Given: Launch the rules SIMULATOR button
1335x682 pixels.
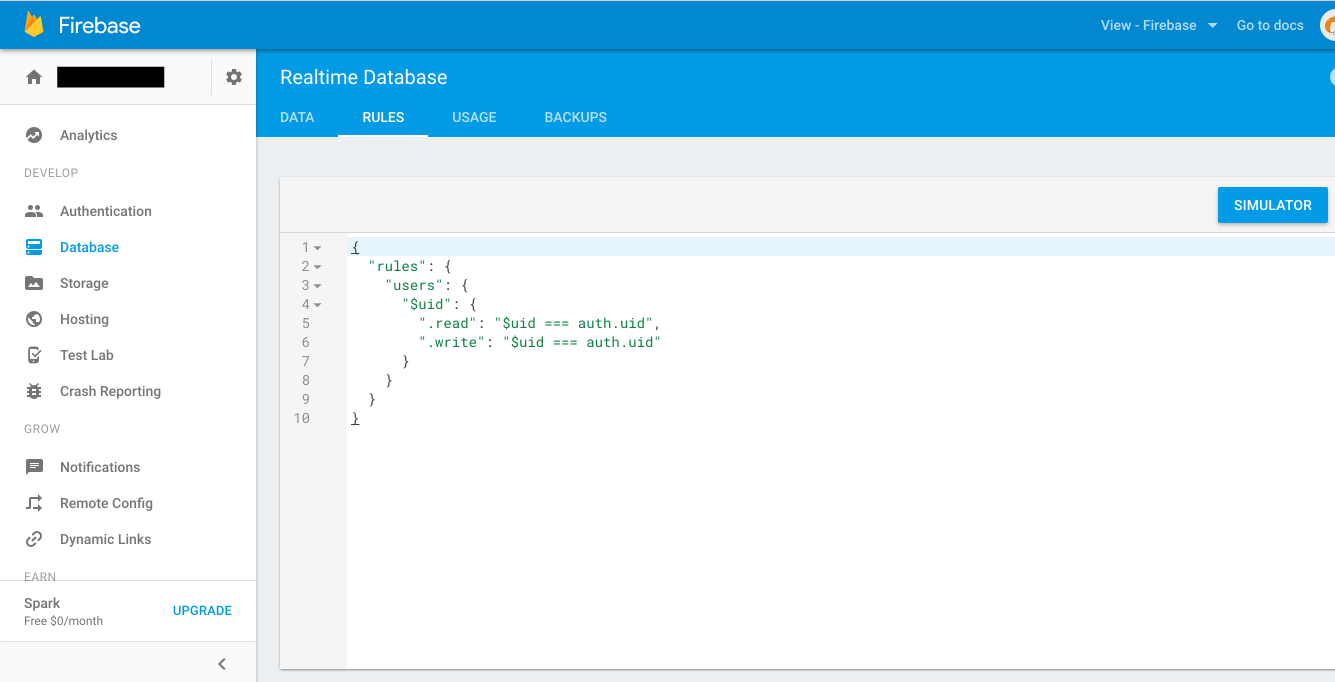Looking at the screenshot, I should tap(1272, 205).
